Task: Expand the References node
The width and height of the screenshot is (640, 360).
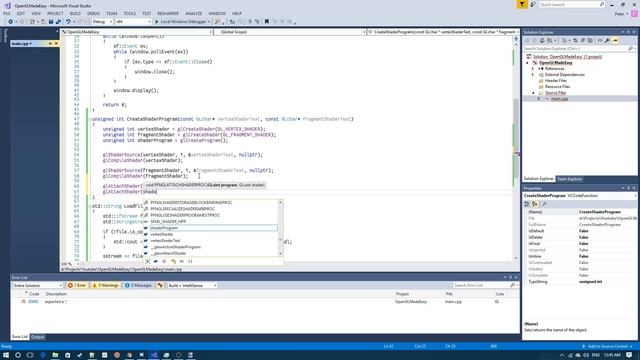Action: (x=533, y=69)
